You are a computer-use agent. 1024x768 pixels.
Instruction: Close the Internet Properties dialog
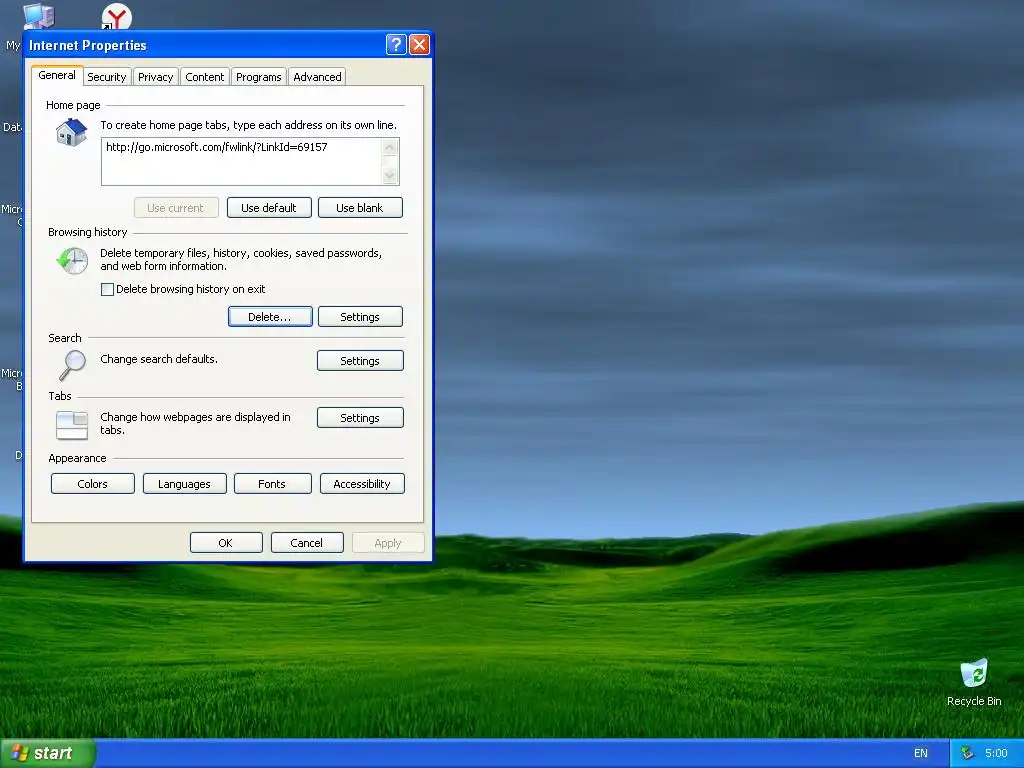pyautogui.click(x=419, y=44)
